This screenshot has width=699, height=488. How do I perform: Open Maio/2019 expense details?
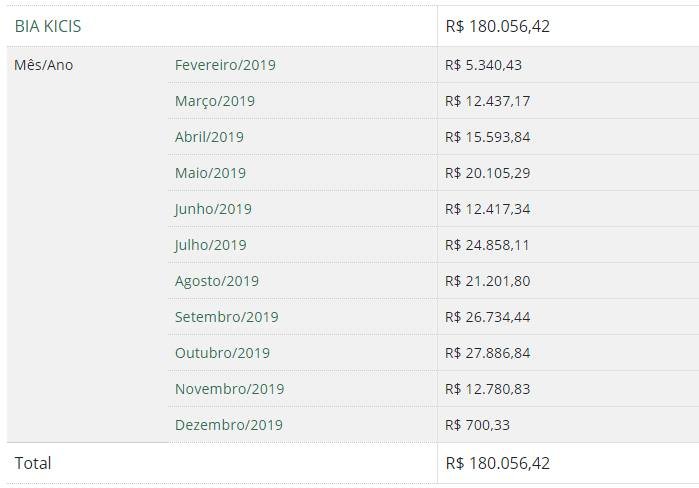click(x=210, y=173)
